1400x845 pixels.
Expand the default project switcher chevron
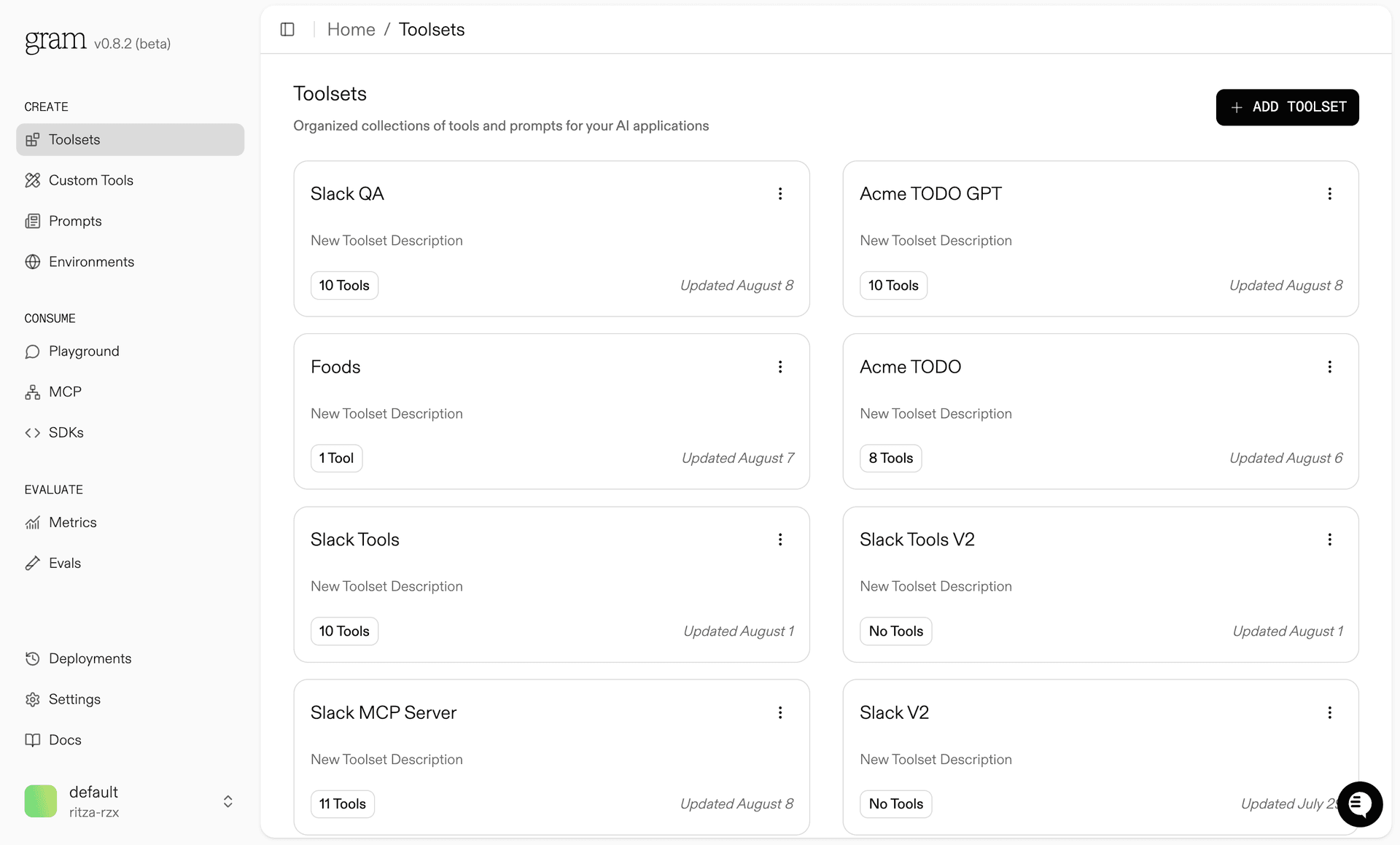(x=227, y=801)
